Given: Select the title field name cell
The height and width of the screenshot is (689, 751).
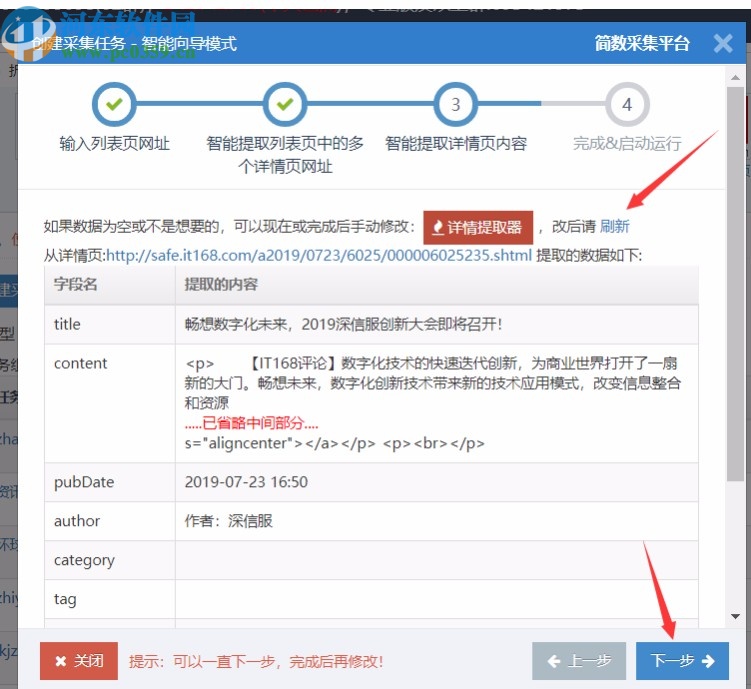Looking at the screenshot, I should pyautogui.click(x=110, y=324).
